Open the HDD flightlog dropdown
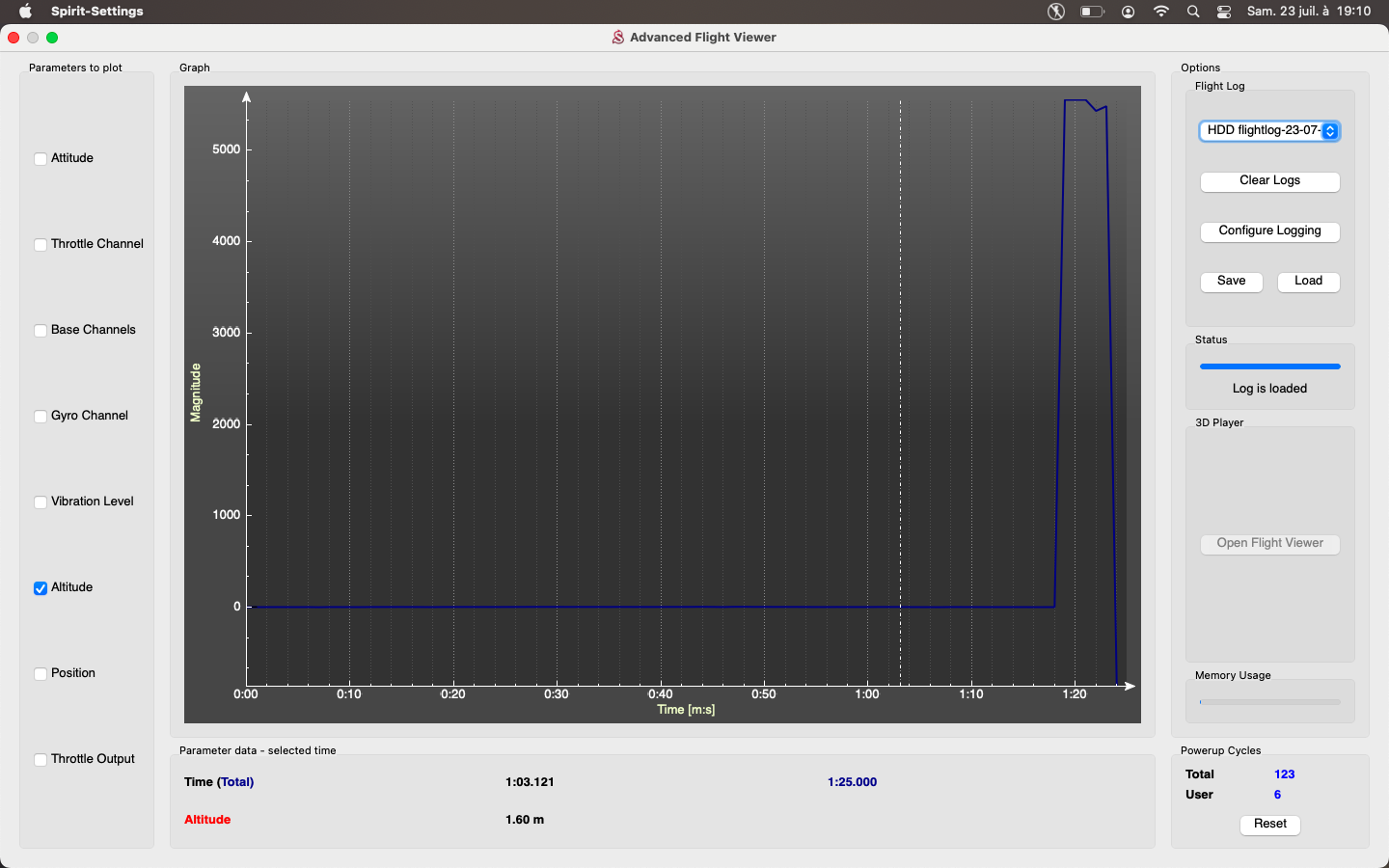This screenshot has width=1389, height=868. coord(1269,131)
